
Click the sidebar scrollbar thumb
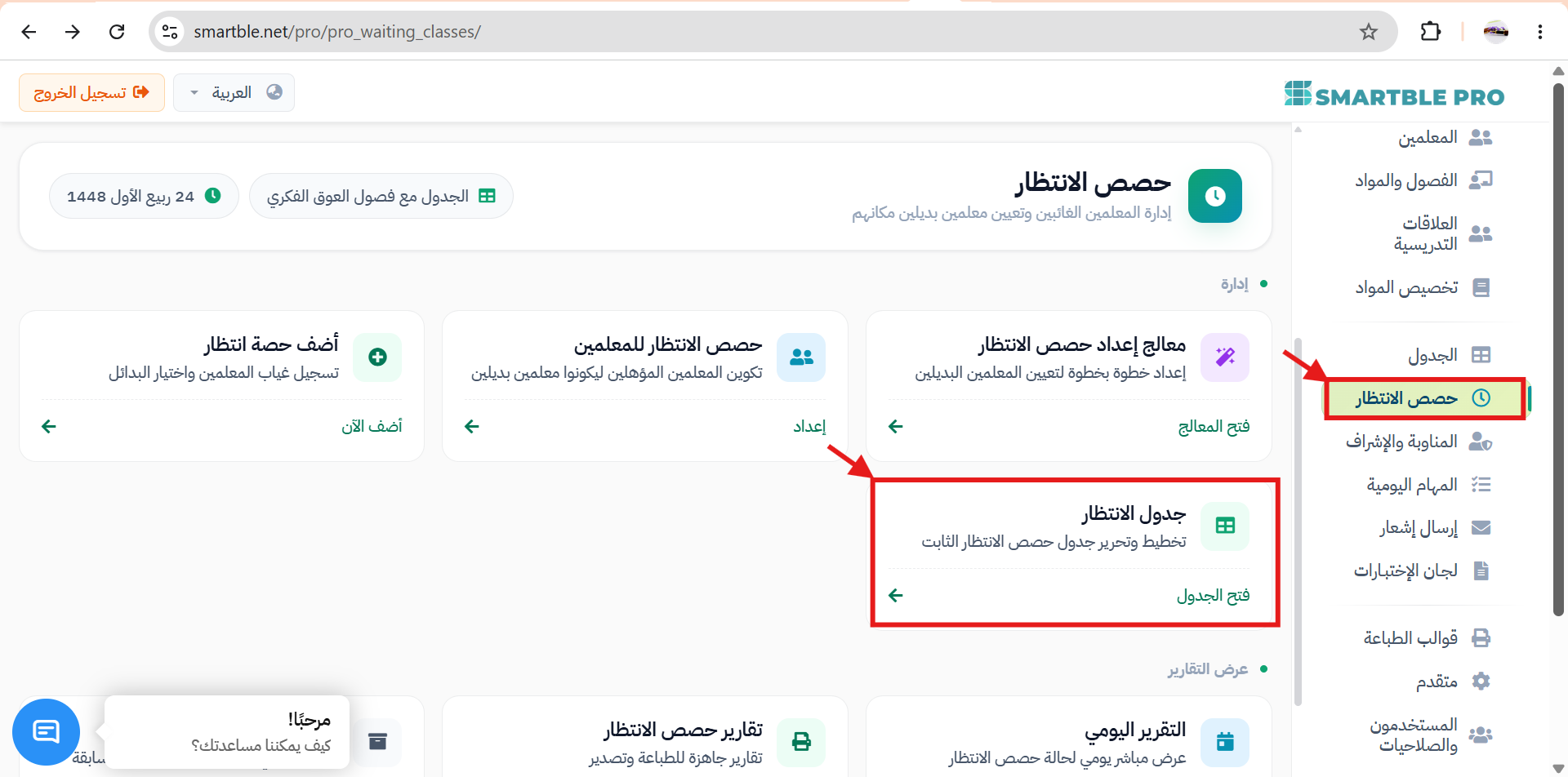pos(1298,521)
